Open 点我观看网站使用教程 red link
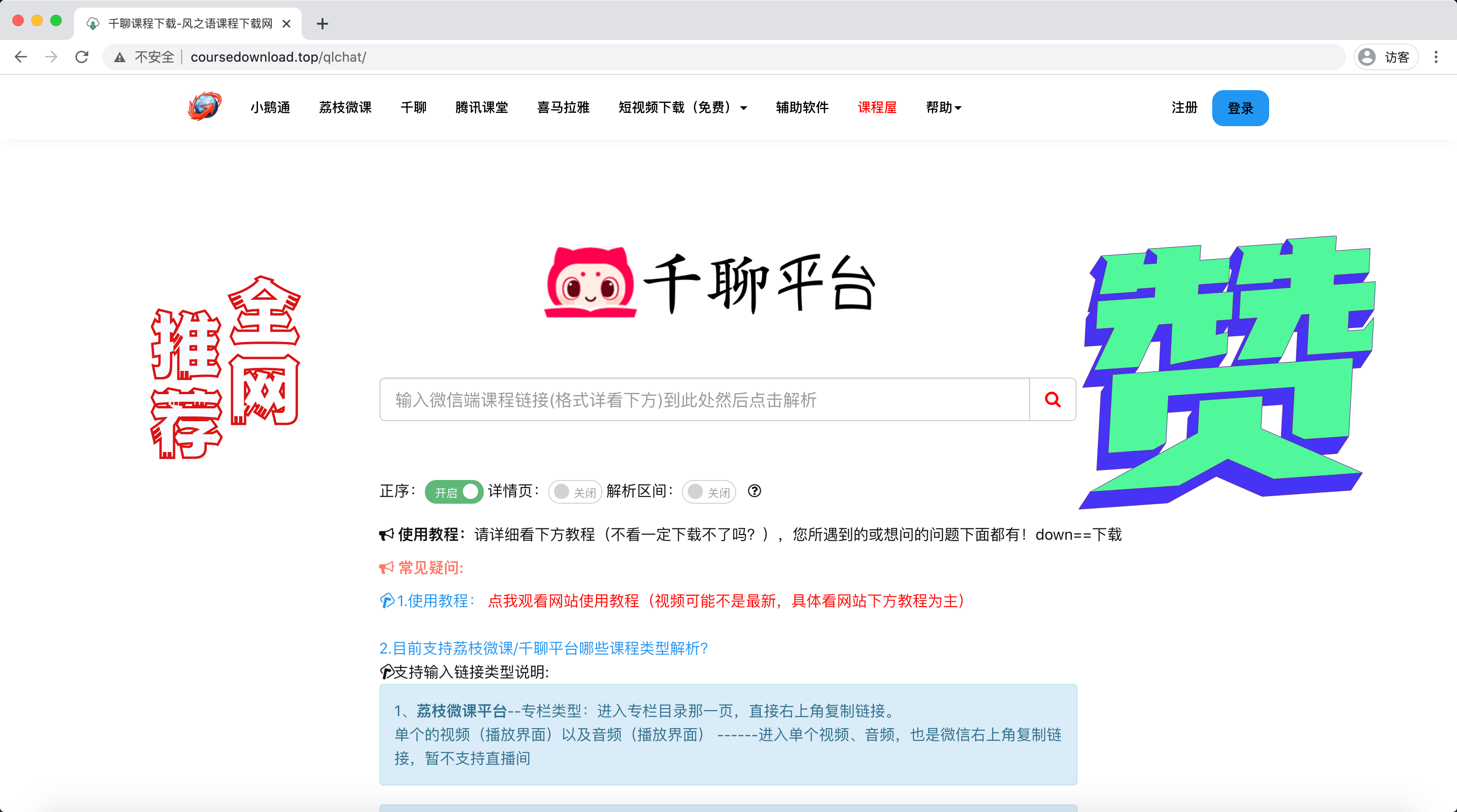1457x812 pixels. point(726,600)
